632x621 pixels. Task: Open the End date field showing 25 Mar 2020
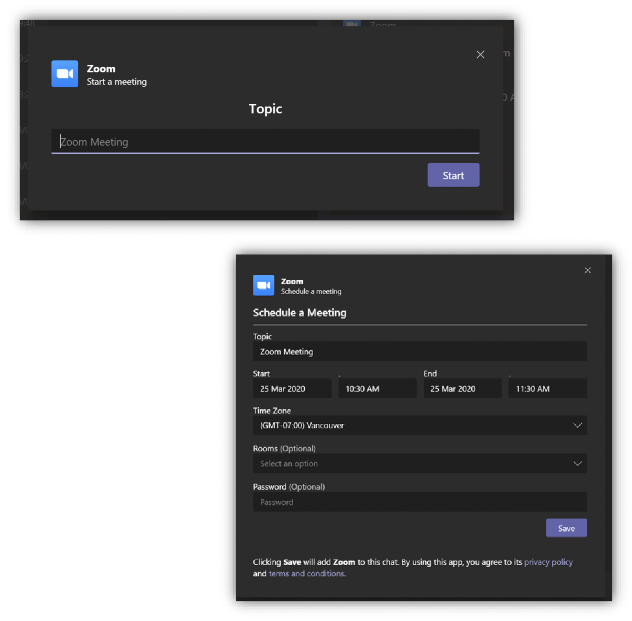(x=462, y=388)
